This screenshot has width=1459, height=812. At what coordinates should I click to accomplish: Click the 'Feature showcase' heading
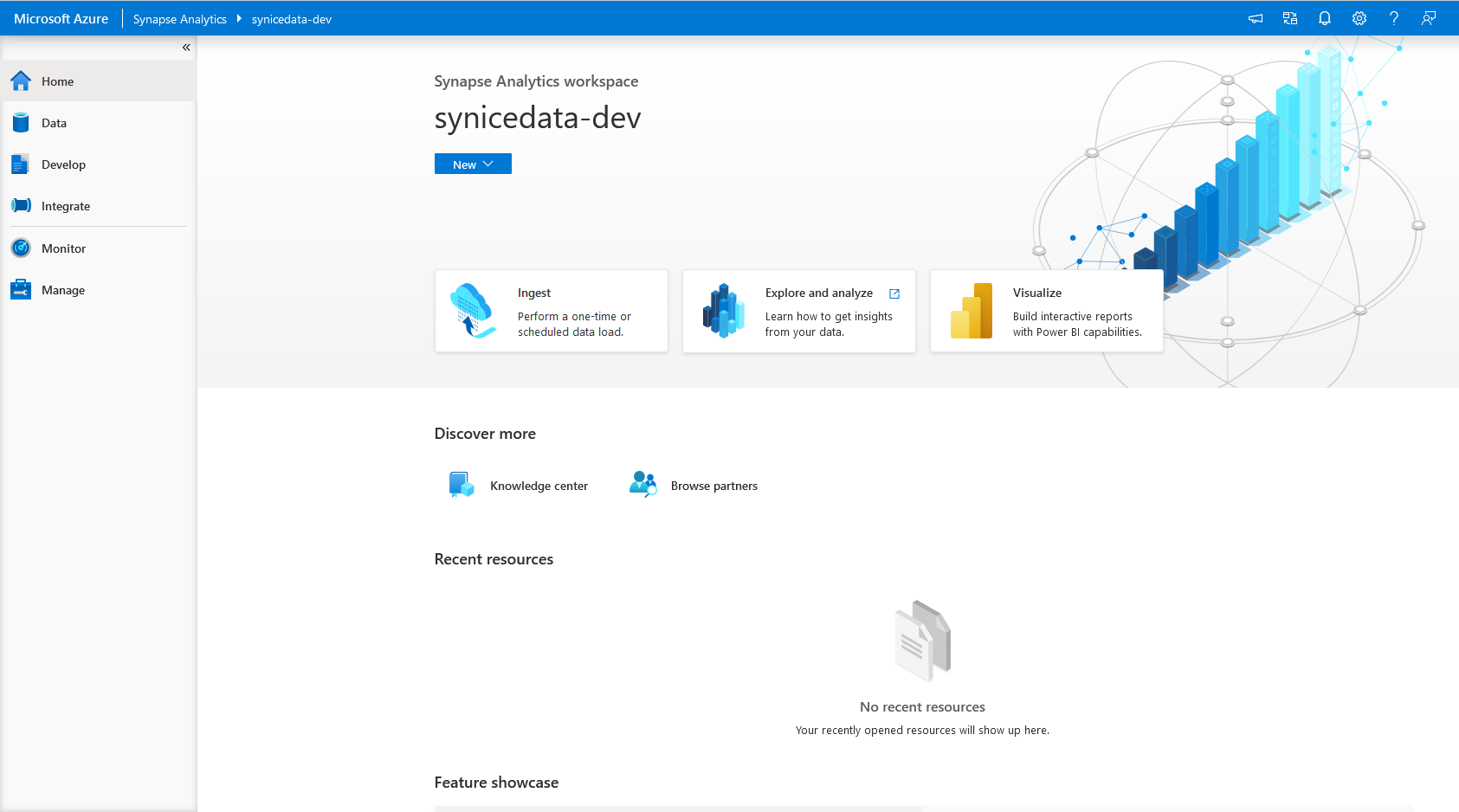coord(496,783)
